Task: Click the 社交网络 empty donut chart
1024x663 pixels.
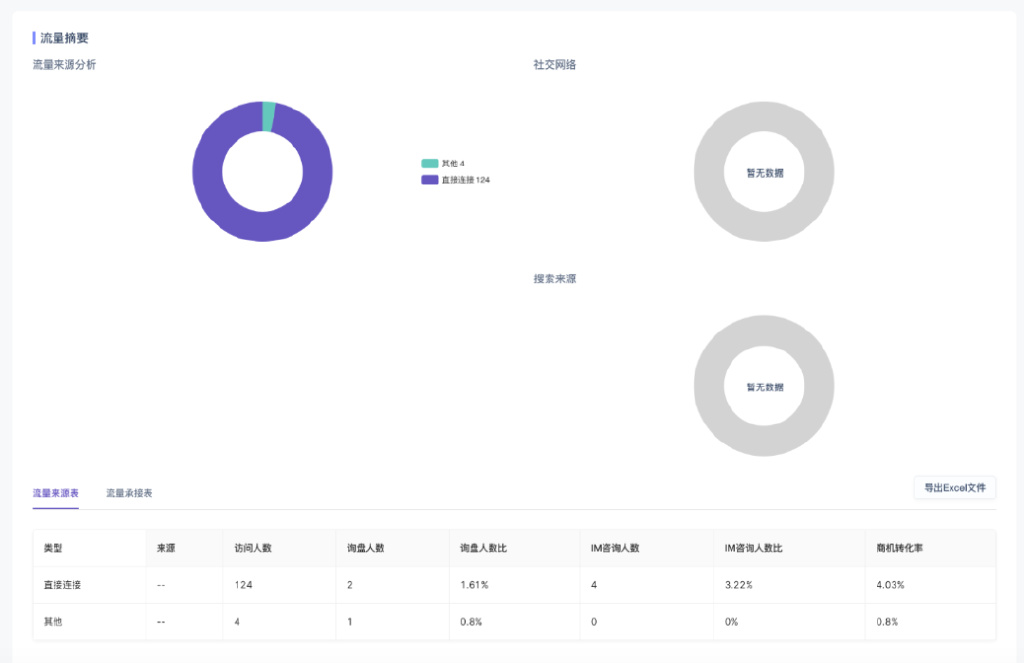Action: [x=764, y=172]
